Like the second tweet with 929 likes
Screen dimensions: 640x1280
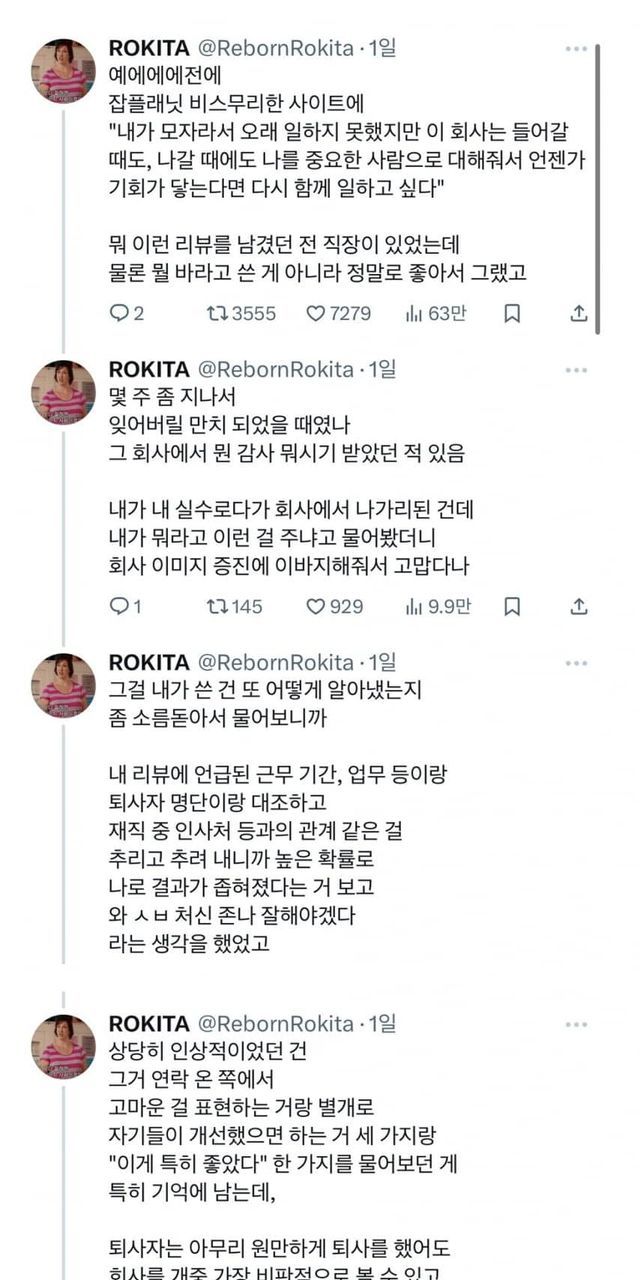pyautogui.click(x=316, y=606)
